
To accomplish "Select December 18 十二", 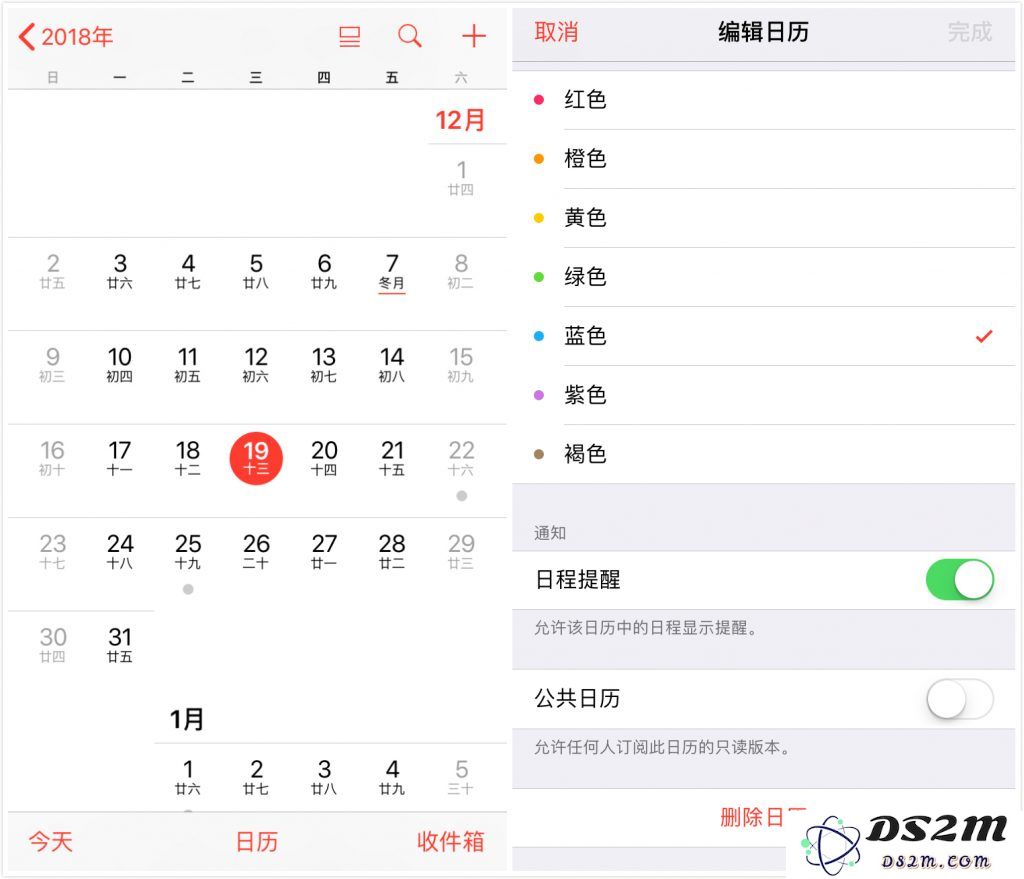I will pyautogui.click(x=188, y=458).
